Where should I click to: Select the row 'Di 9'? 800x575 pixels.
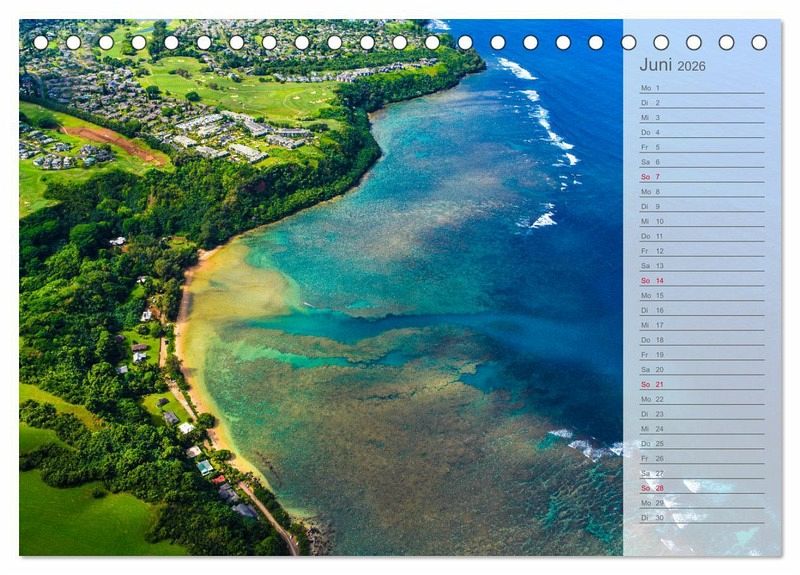(702, 206)
